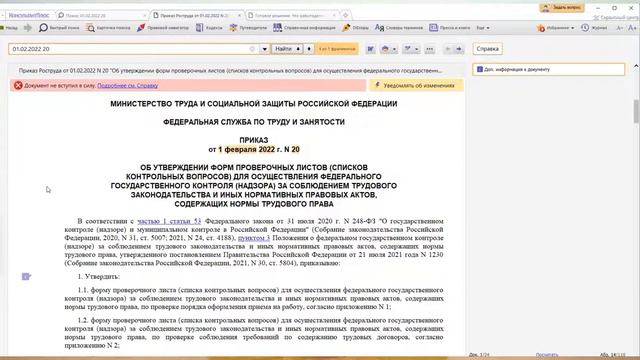Close the Приказ Роструда tab
Screen dimensions: 640x360
(240, 15)
